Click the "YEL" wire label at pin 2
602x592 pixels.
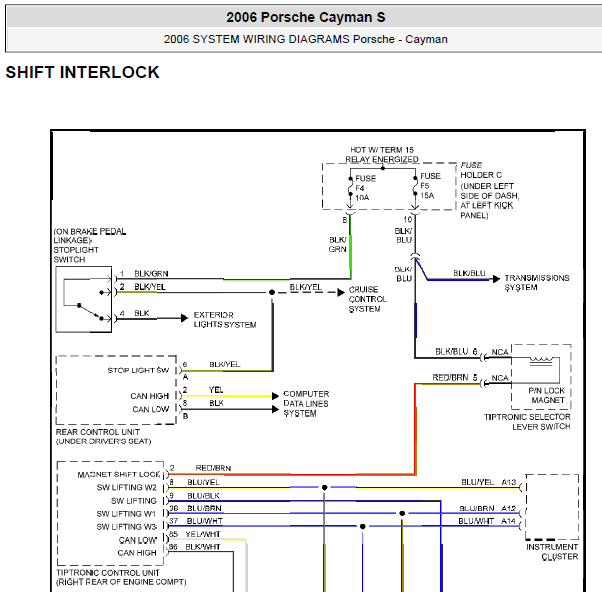(x=216, y=390)
